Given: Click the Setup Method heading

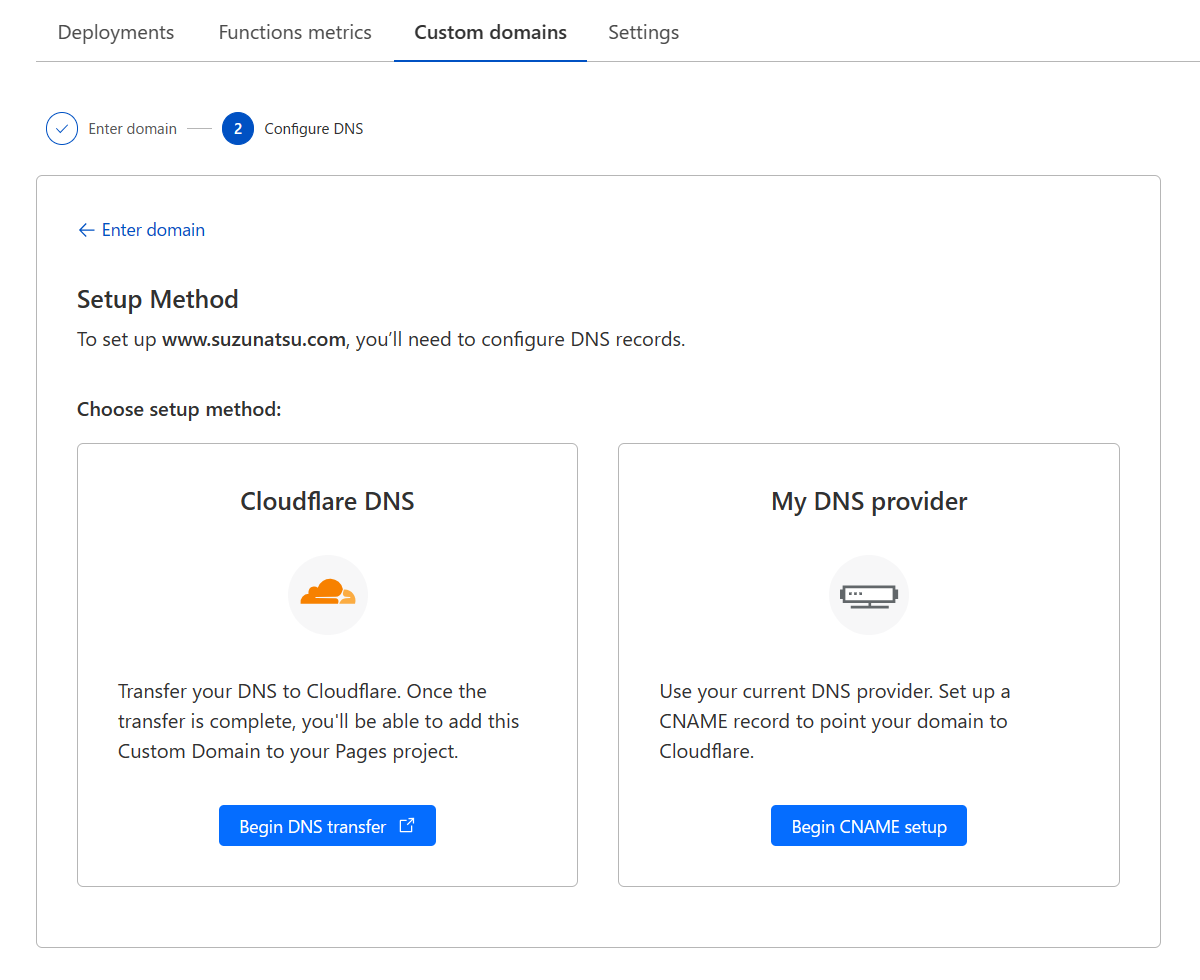Looking at the screenshot, I should click(158, 299).
